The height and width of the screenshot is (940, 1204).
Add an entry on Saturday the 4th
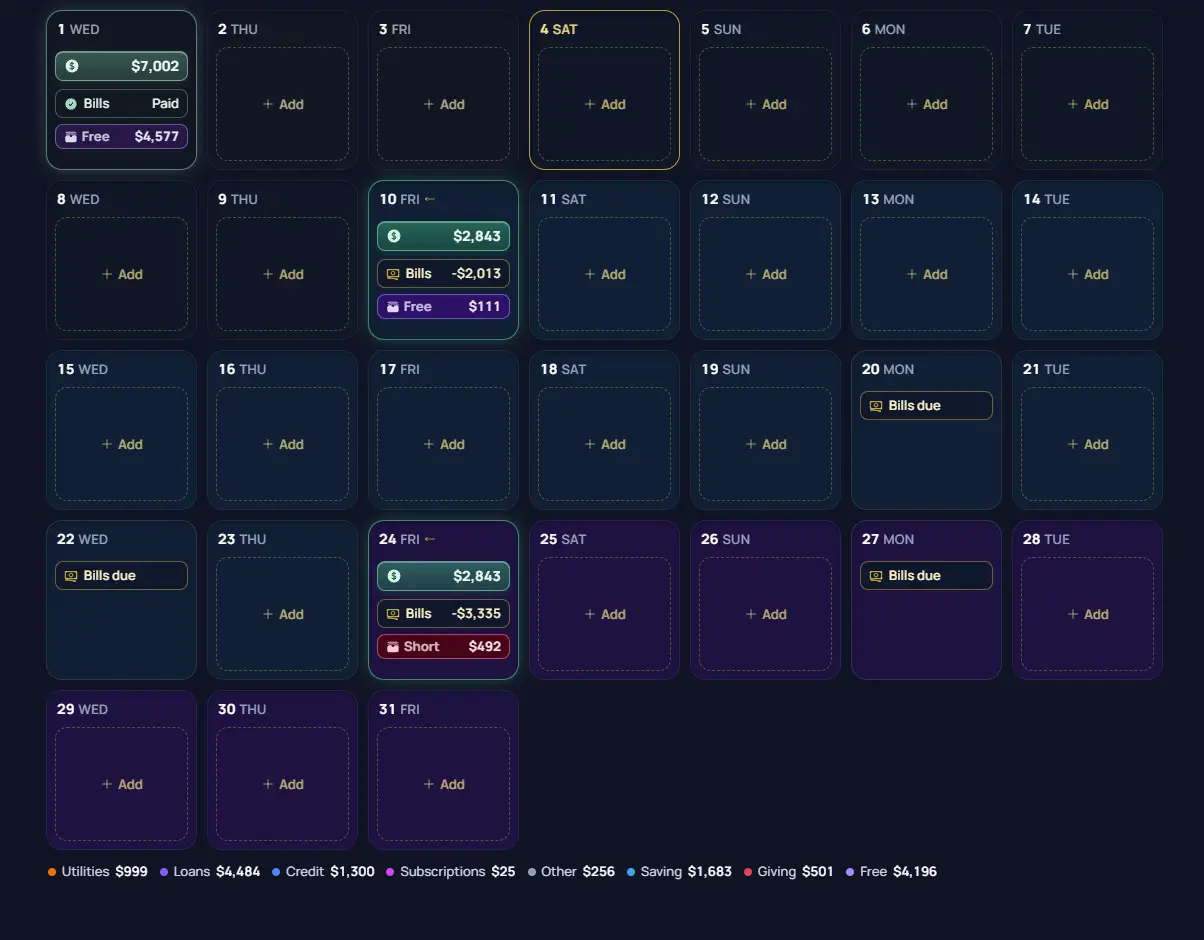point(604,104)
